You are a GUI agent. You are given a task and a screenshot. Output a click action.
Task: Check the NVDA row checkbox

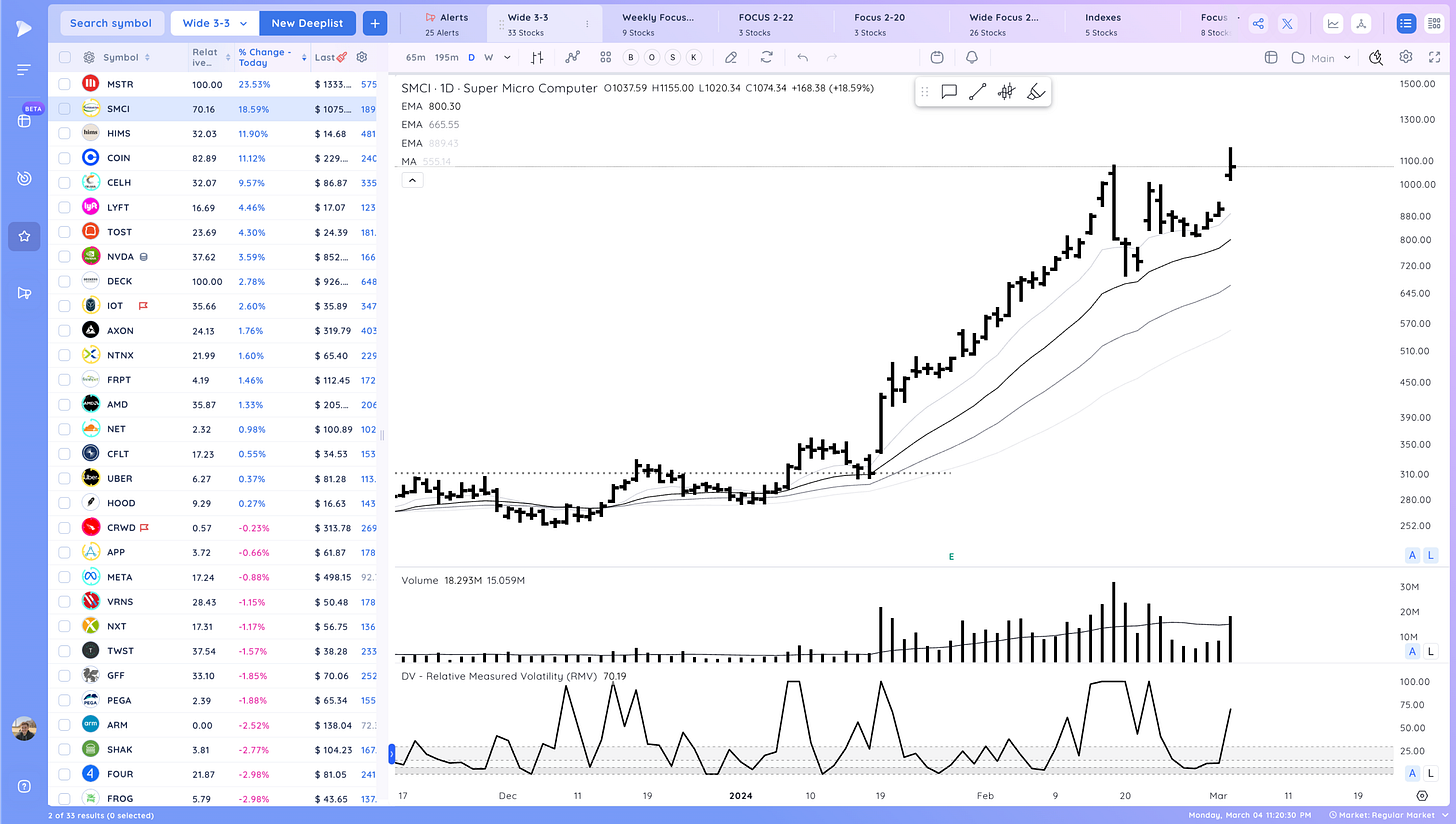[65, 257]
